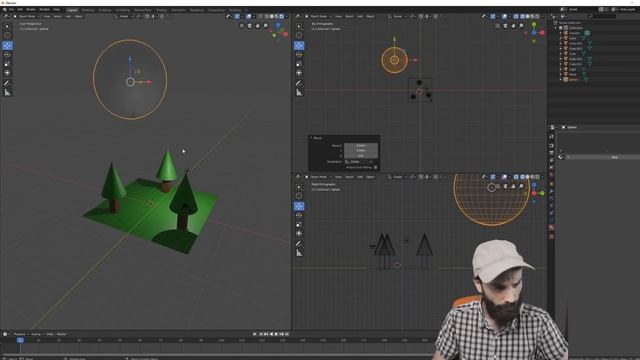Click the Add menu in the perspective viewport header
Screen dimensions: 640x360
coord(68,16)
